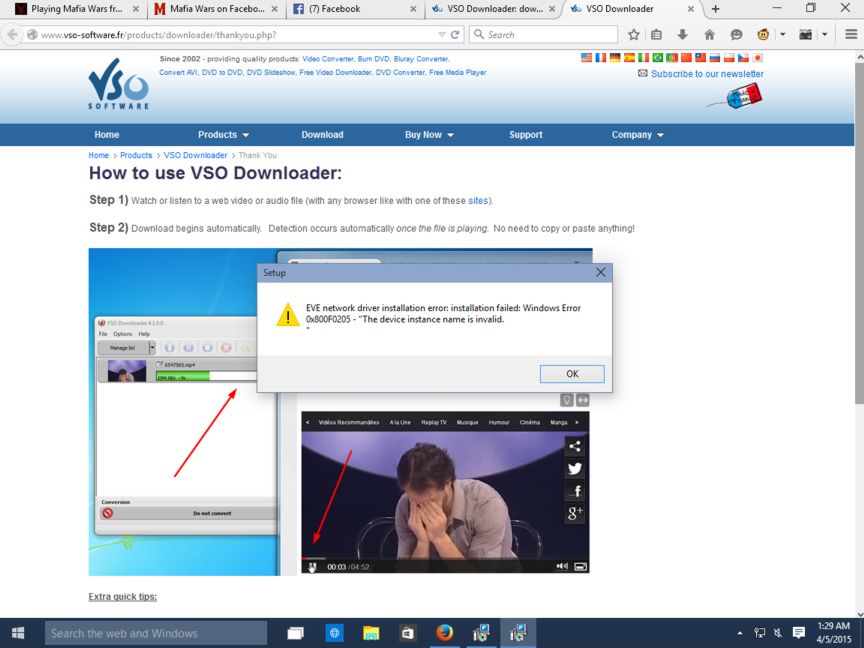The image size is (864, 648).
Task: Close the Playing Mafia Wars tab
Action: click(136, 9)
